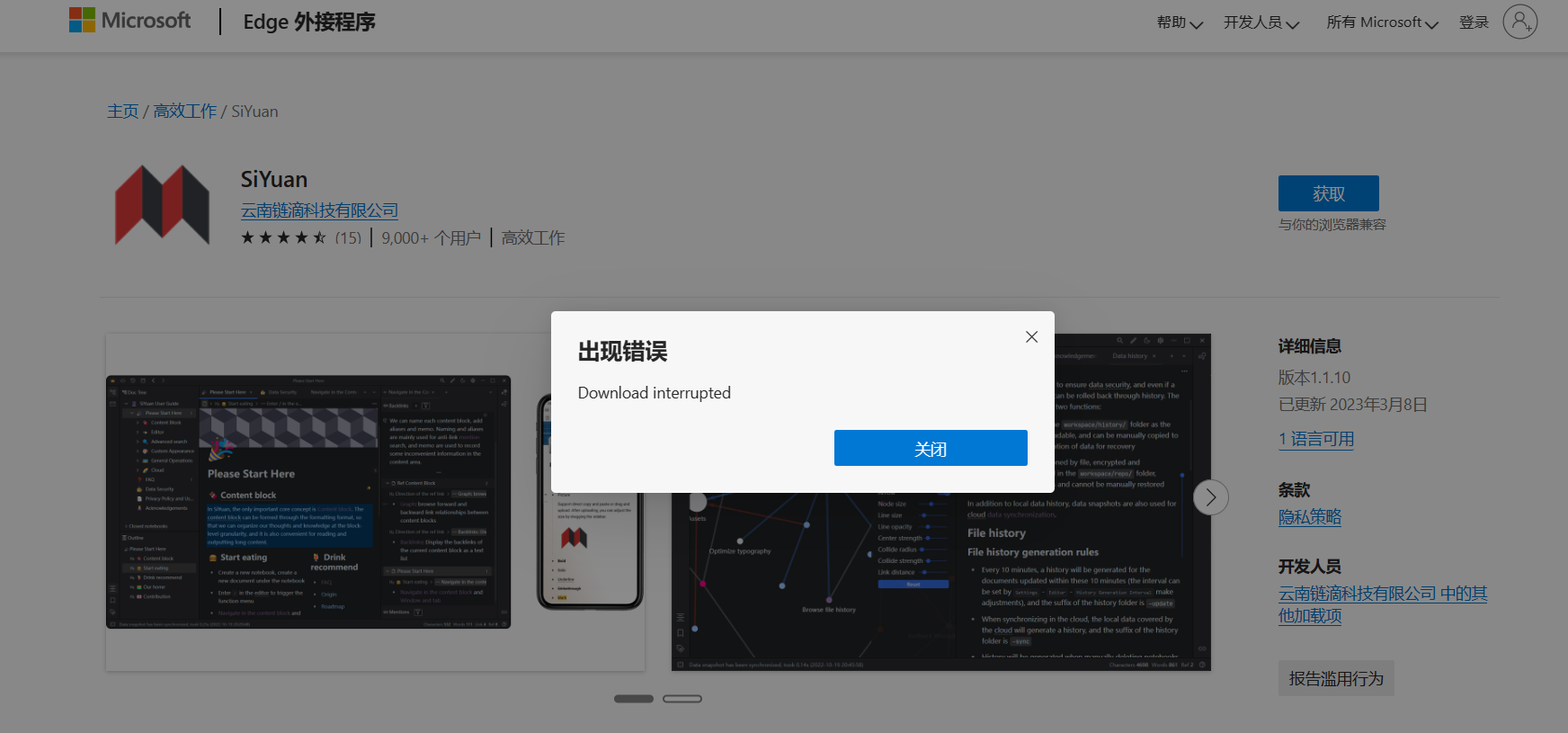Screen dimensions: 1568x733
Task: Open the graph view screenshot thumbnail
Action: click(x=941, y=503)
